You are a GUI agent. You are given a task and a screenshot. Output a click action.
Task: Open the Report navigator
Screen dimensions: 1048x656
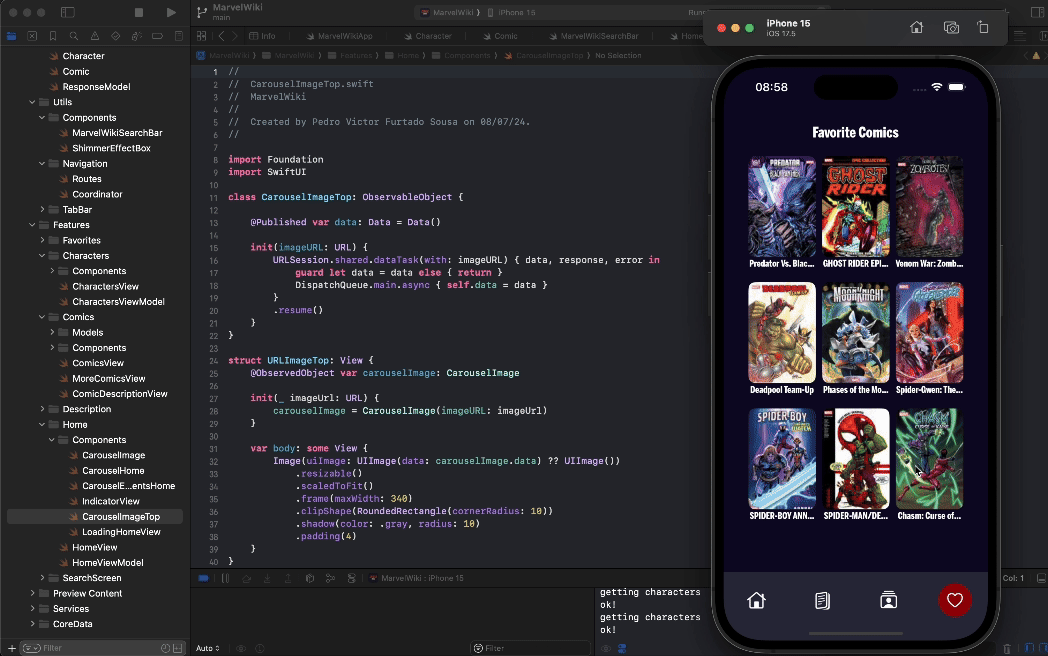(x=178, y=36)
